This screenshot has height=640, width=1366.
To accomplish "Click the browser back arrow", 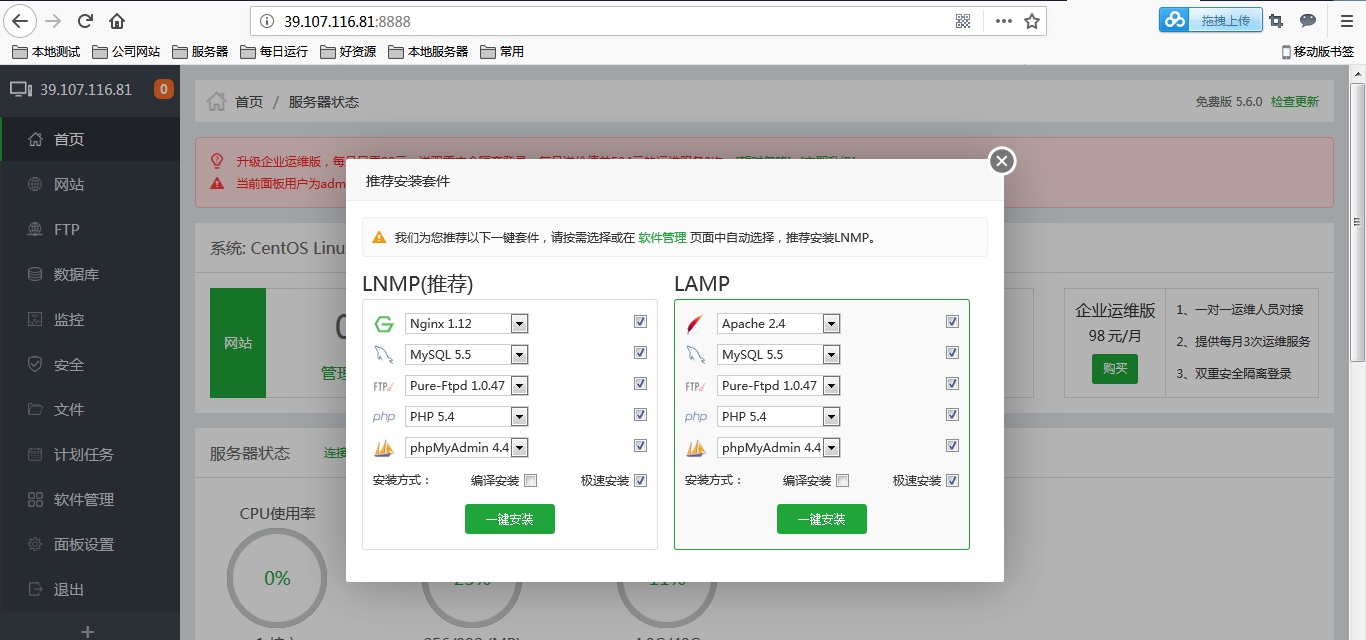I will 21,21.
